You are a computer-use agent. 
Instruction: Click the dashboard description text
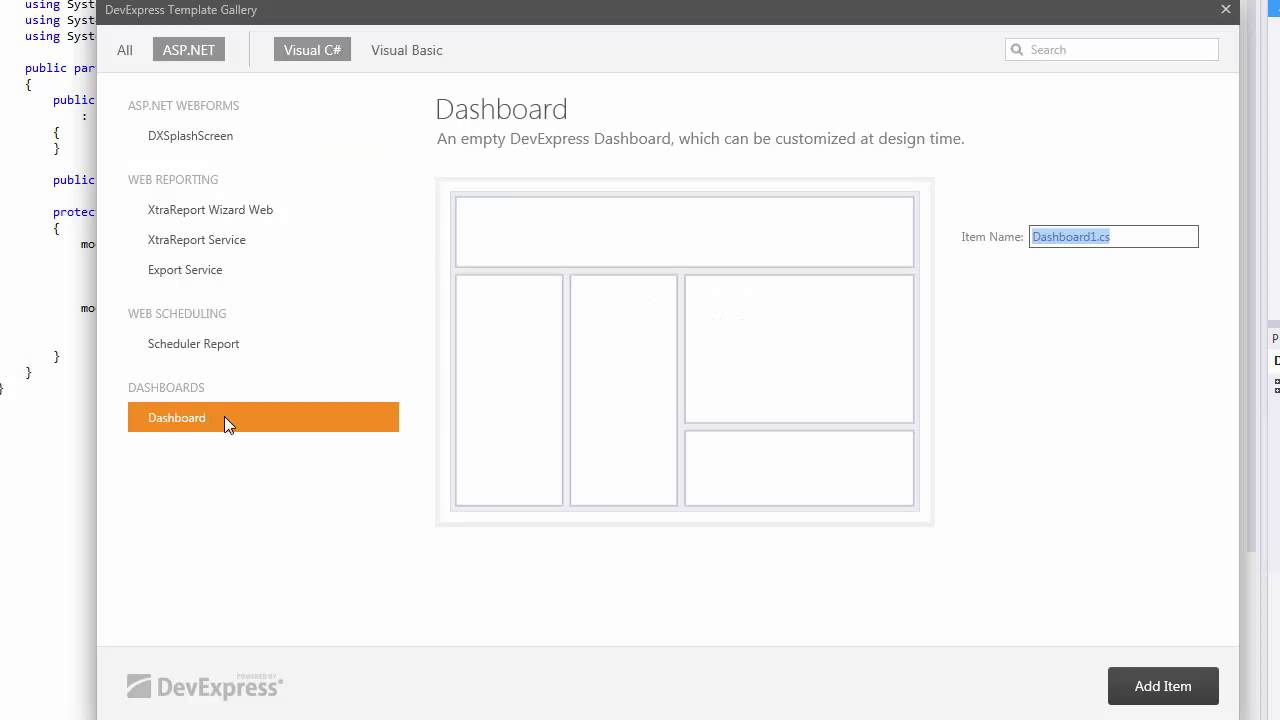click(x=700, y=139)
